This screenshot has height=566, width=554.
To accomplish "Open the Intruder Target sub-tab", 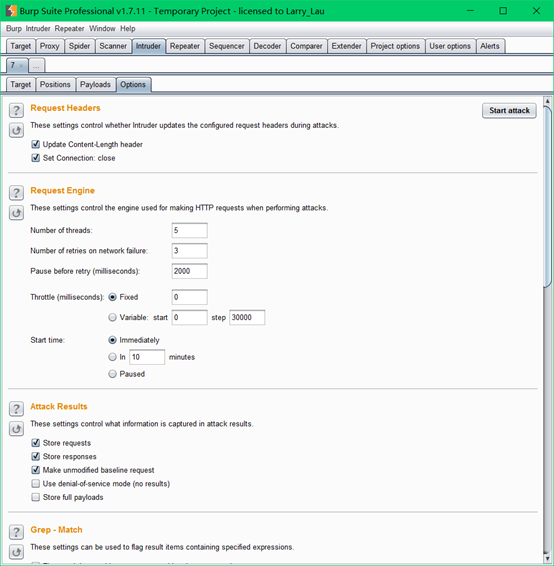I will [x=21, y=84].
